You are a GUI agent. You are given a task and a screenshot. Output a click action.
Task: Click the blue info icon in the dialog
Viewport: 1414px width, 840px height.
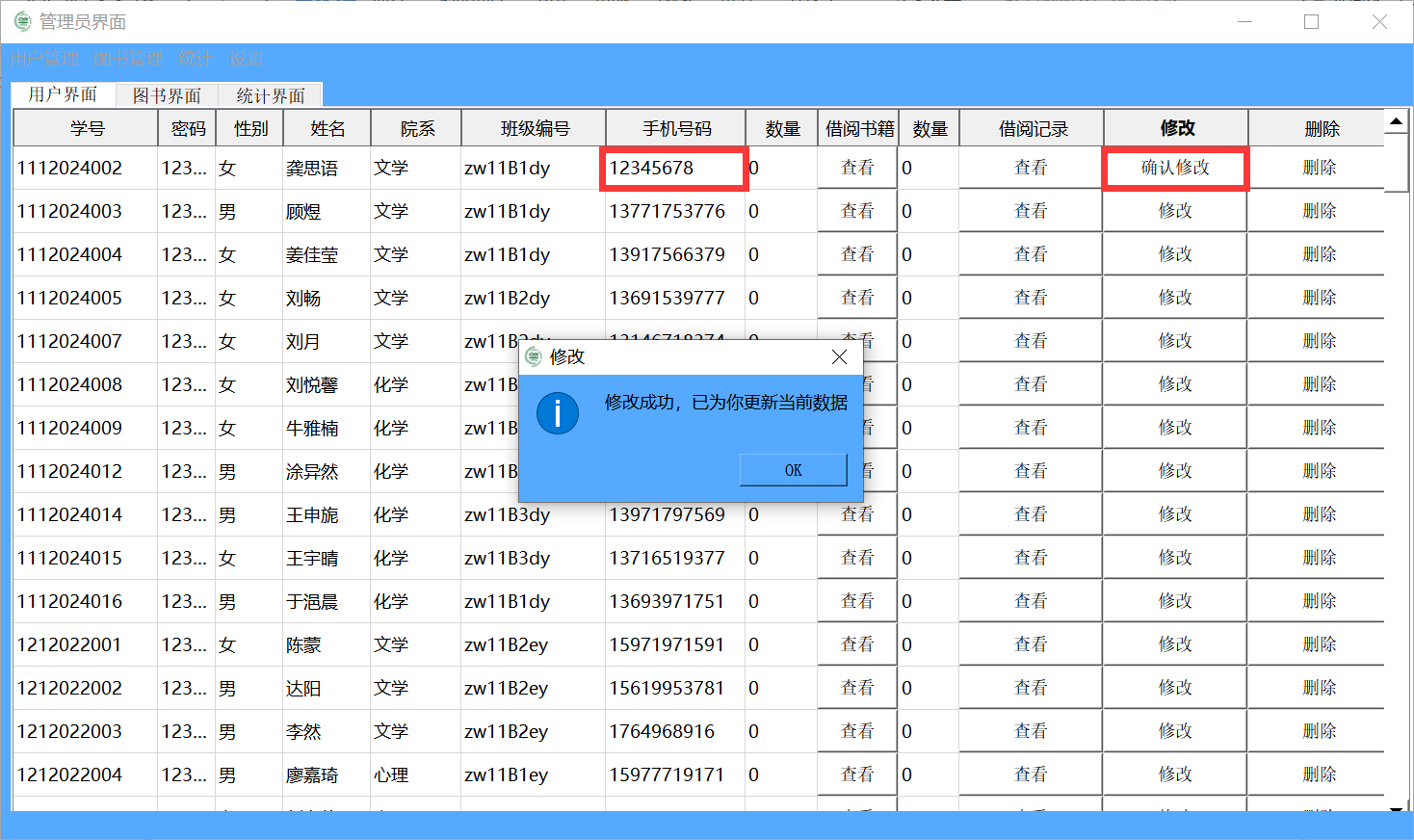click(x=558, y=413)
